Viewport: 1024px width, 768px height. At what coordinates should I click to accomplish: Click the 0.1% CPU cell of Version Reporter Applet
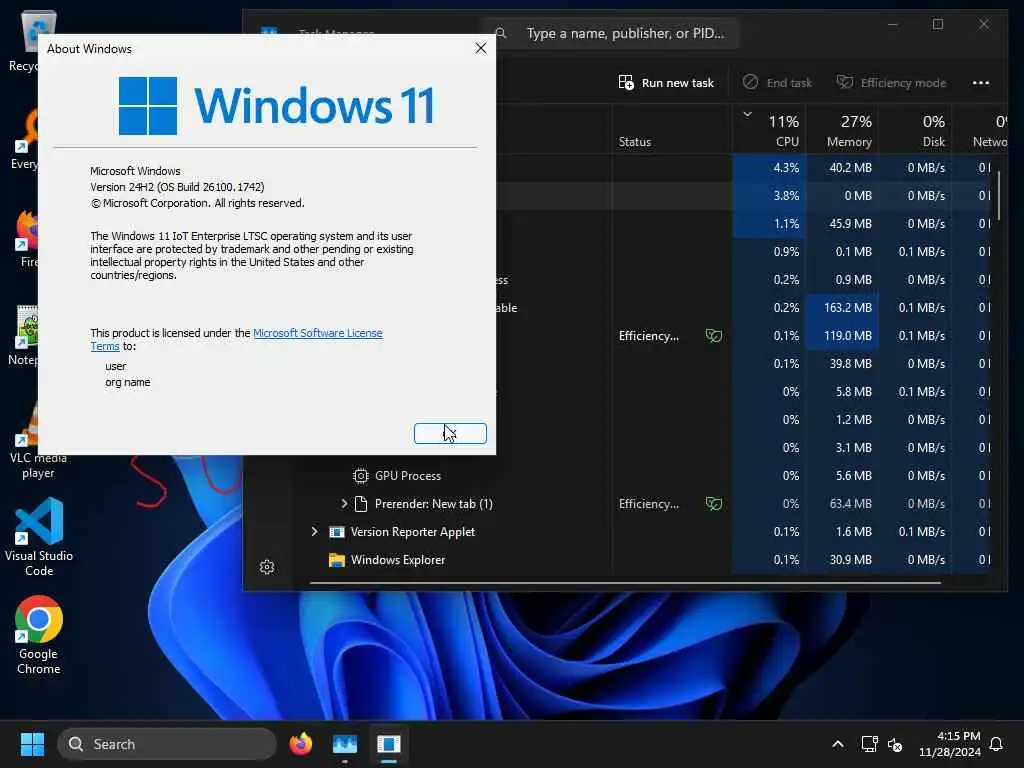click(x=769, y=532)
